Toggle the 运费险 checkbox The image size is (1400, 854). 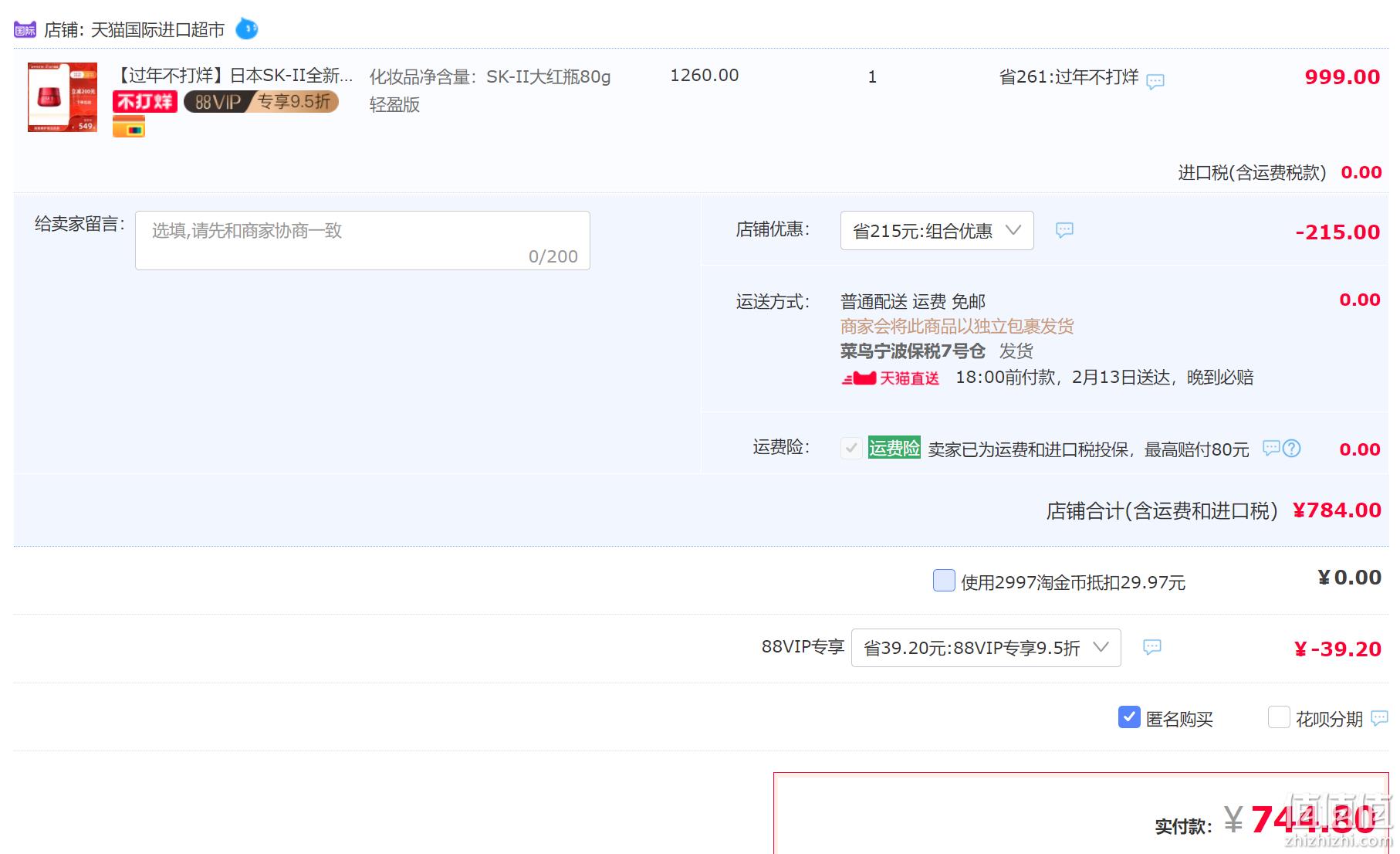coord(851,448)
